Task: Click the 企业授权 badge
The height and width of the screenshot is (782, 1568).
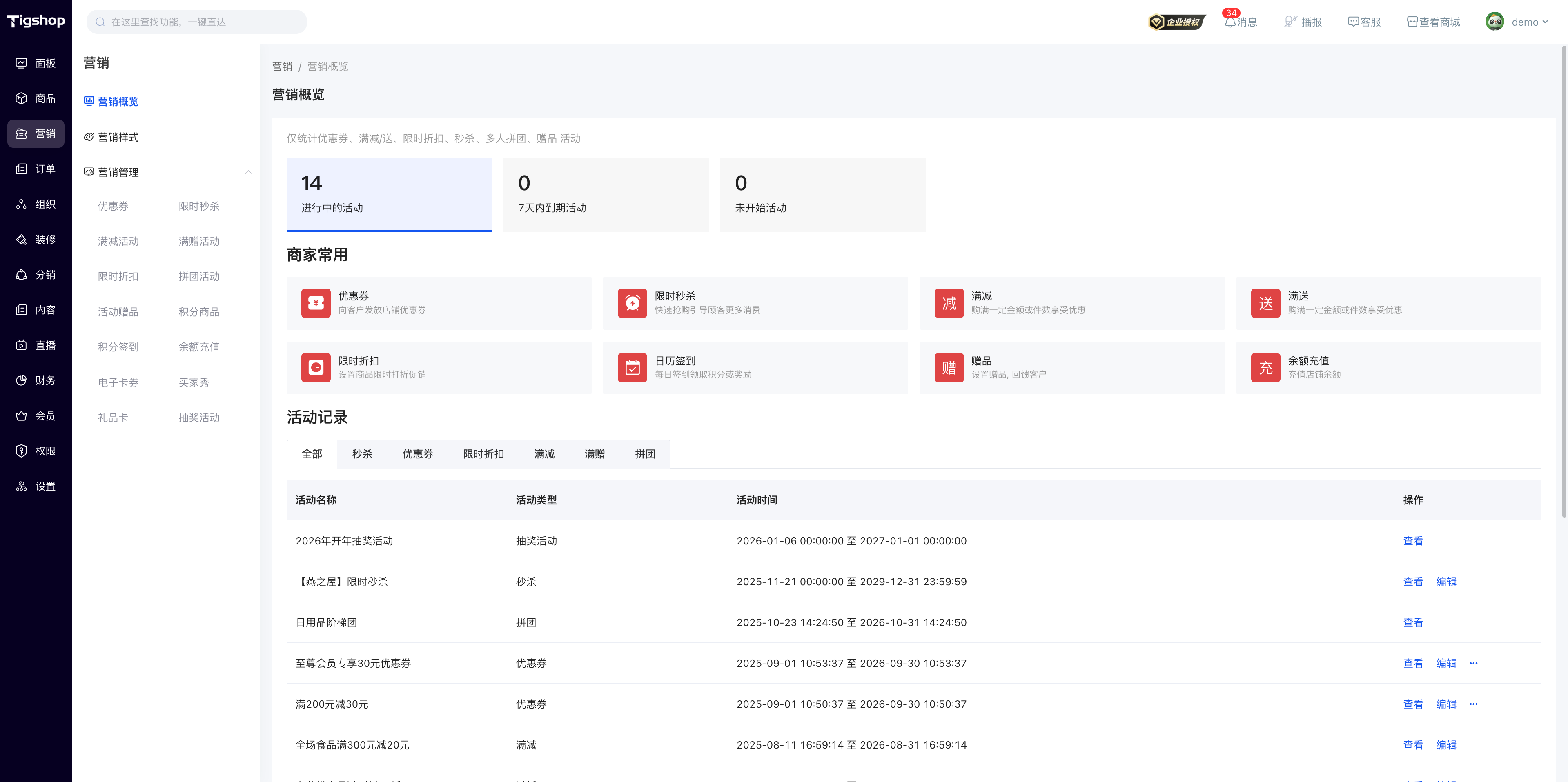Action: tap(1176, 22)
